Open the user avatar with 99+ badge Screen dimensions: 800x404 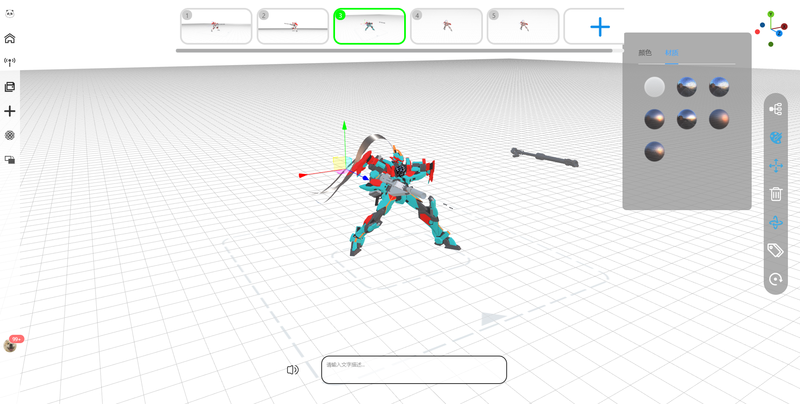[x=10, y=345]
